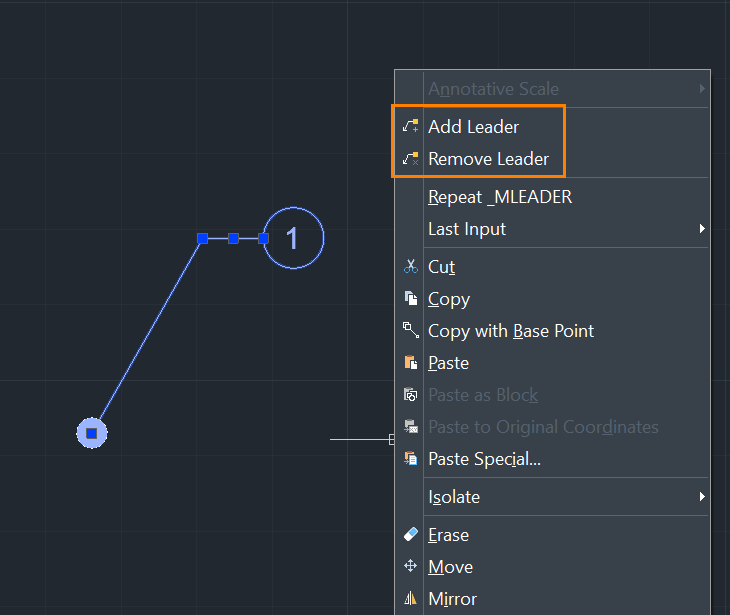Click the Cut scissors icon
The width and height of the screenshot is (730, 615).
click(x=410, y=266)
